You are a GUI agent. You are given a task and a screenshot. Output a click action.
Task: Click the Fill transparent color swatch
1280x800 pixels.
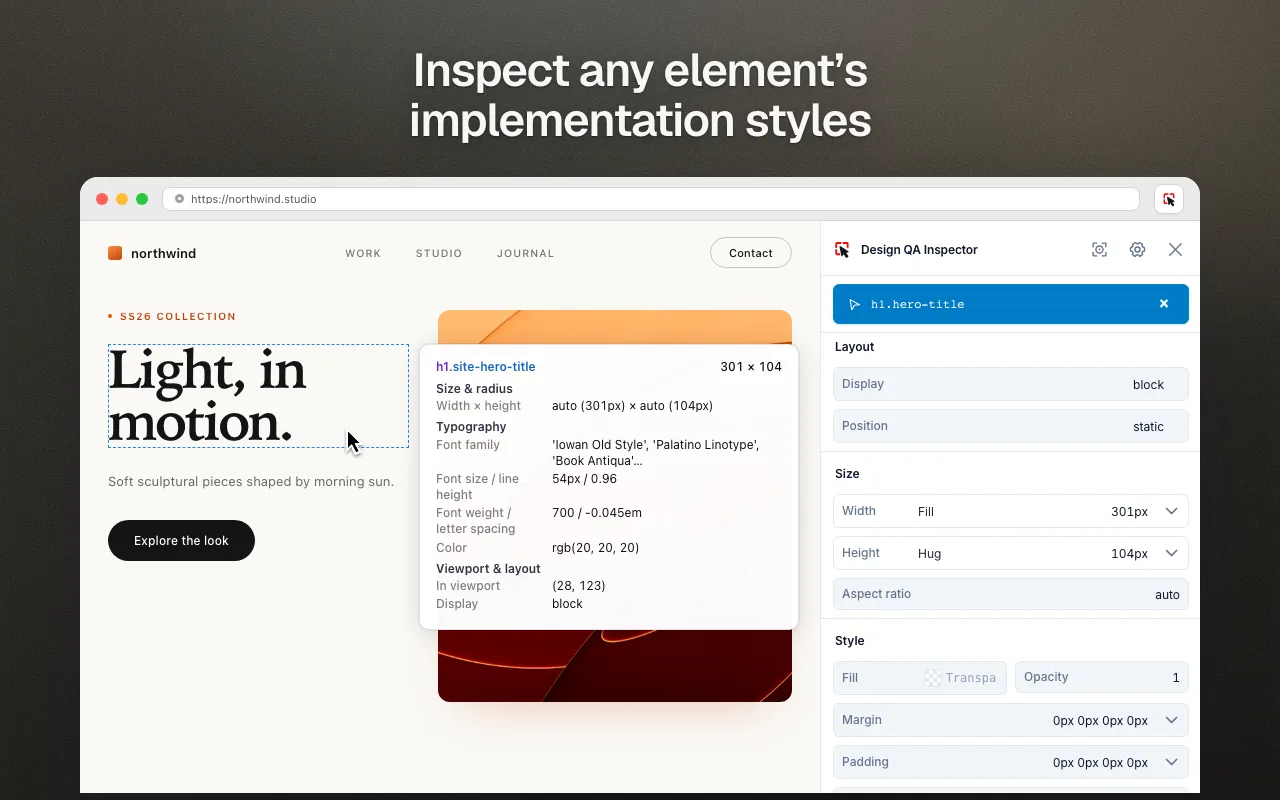[933, 678]
